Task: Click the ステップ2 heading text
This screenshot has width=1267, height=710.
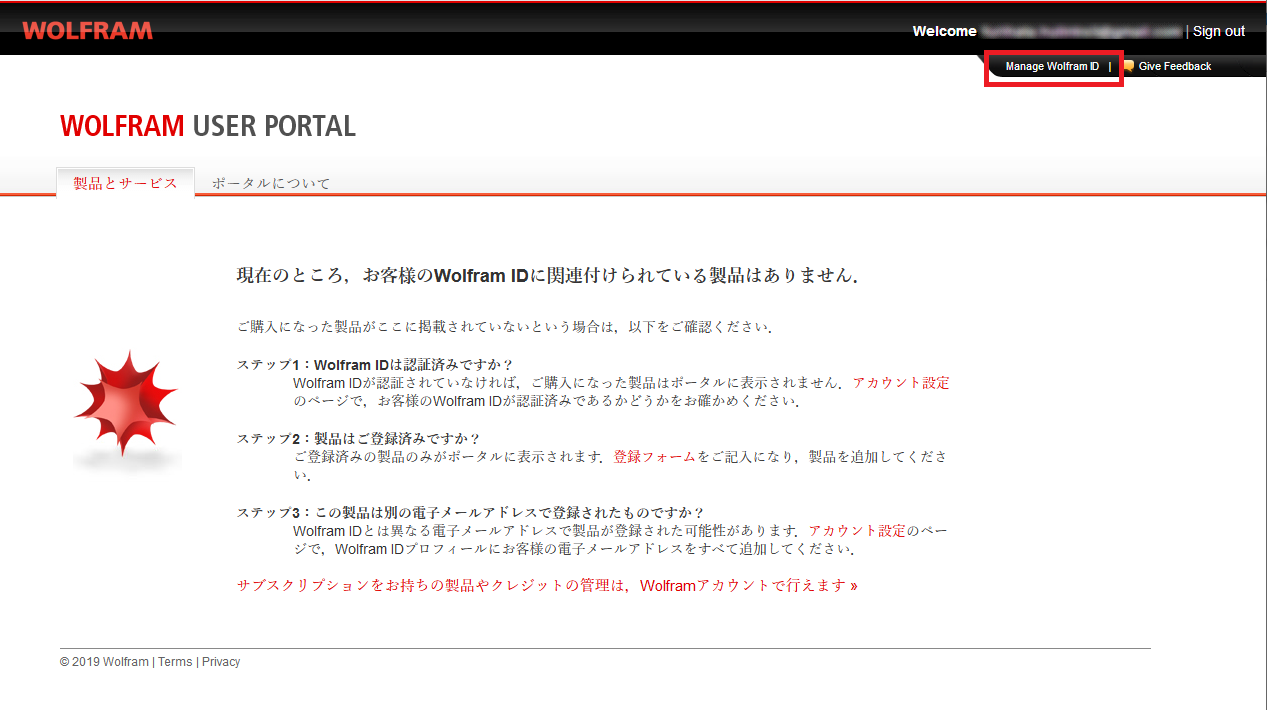Action: [359, 438]
